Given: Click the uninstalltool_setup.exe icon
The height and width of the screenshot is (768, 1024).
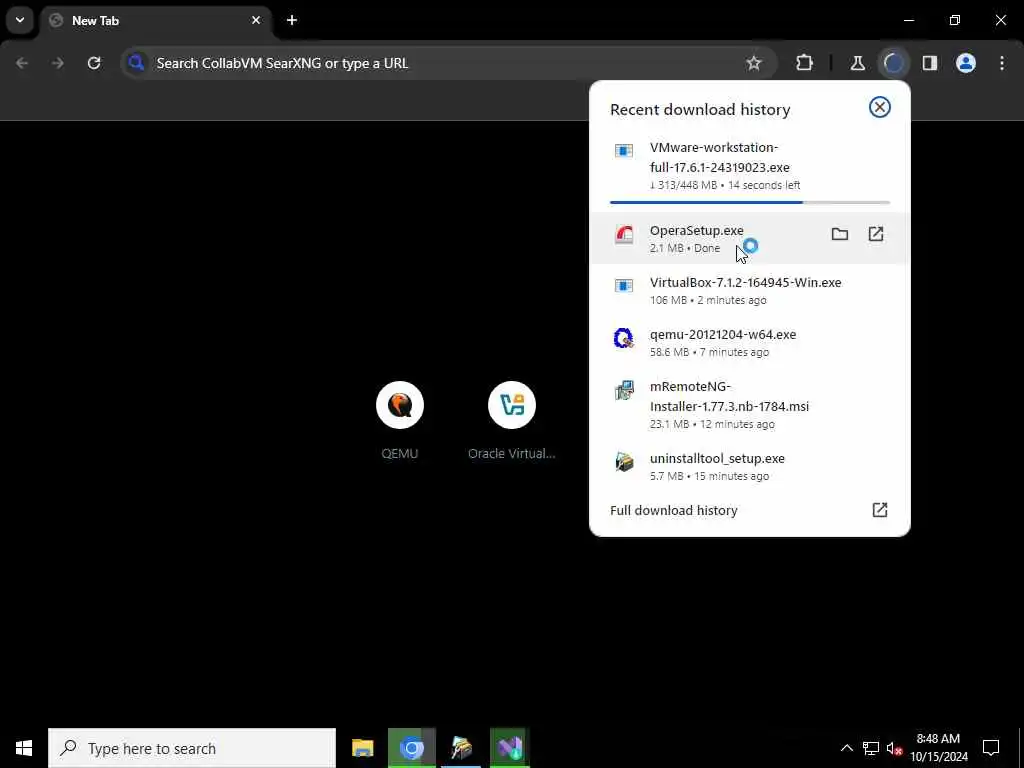Looking at the screenshot, I should (624, 462).
